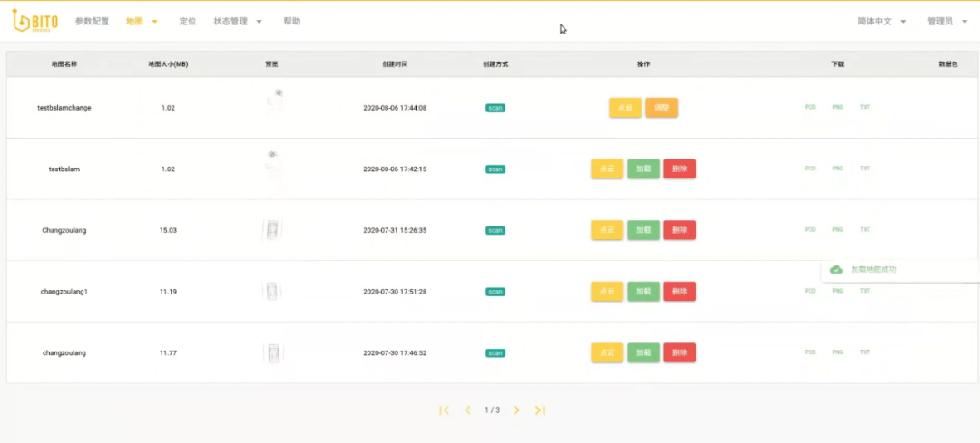Click the scan tag for testbslamchange

[x=495, y=108]
